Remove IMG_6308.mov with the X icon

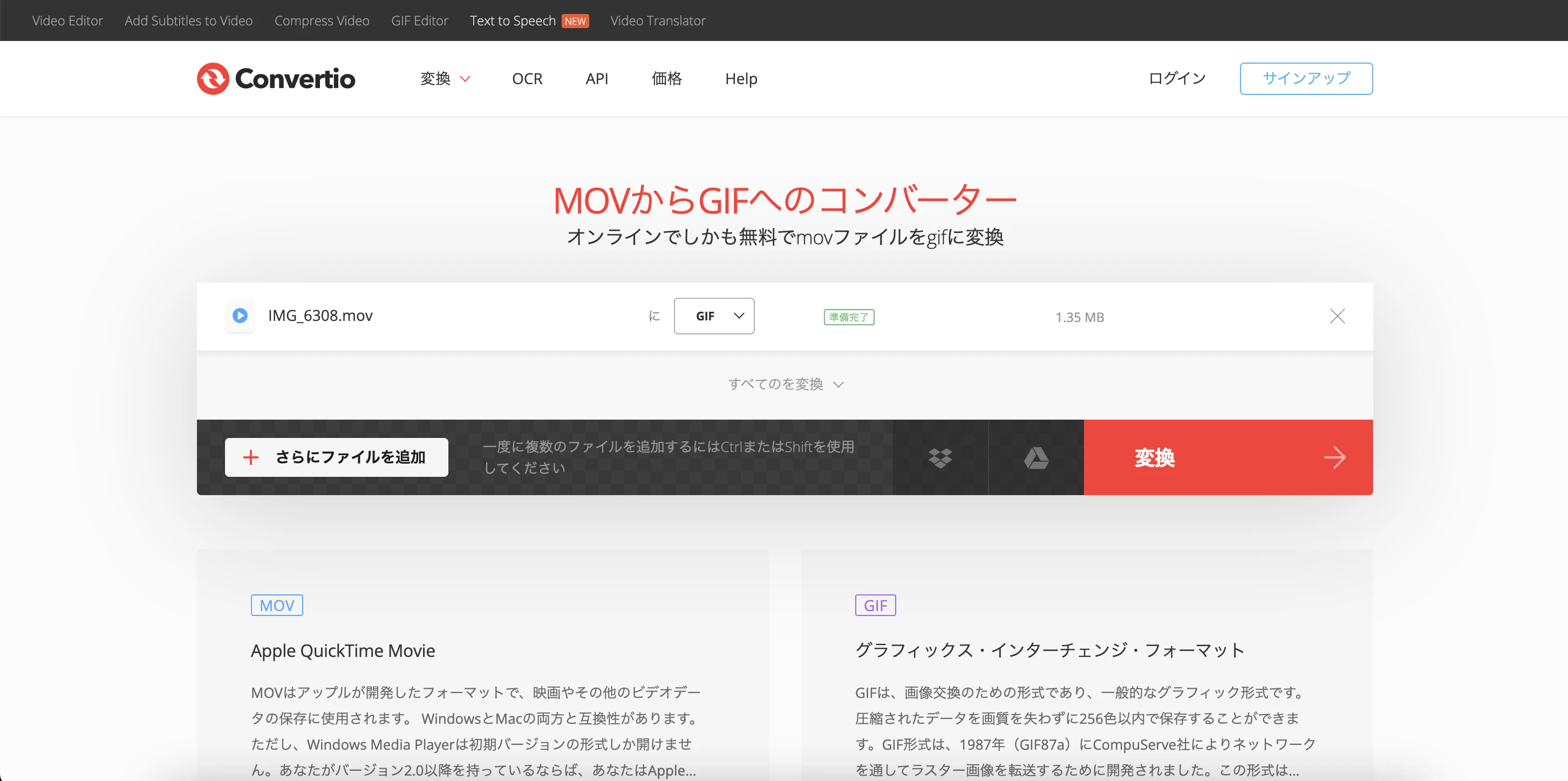pyautogui.click(x=1337, y=316)
